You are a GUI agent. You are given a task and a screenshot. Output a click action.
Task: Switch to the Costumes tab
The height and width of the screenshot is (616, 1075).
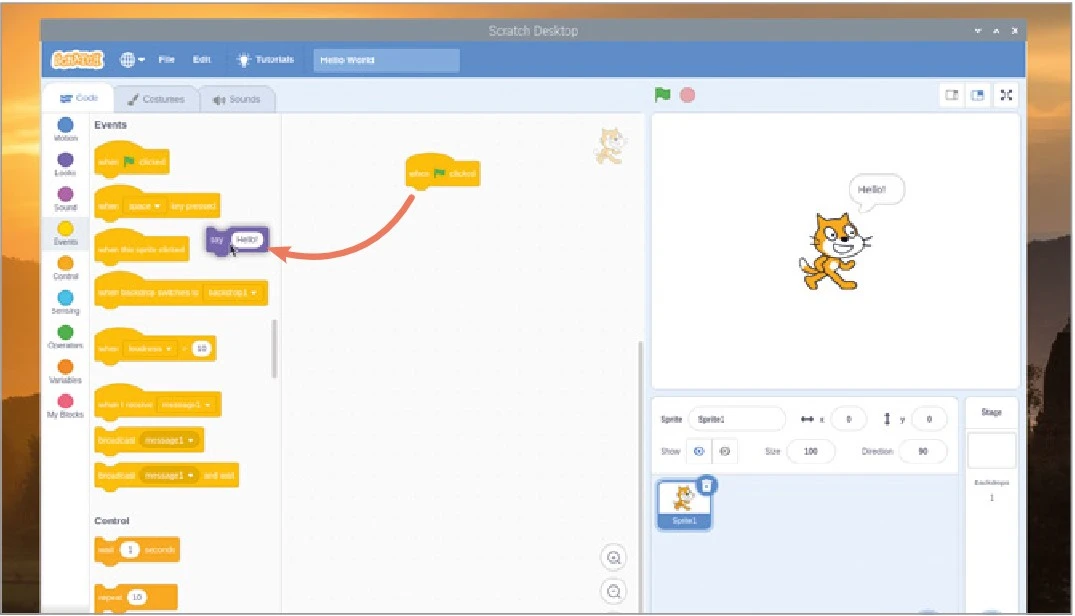(x=156, y=99)
